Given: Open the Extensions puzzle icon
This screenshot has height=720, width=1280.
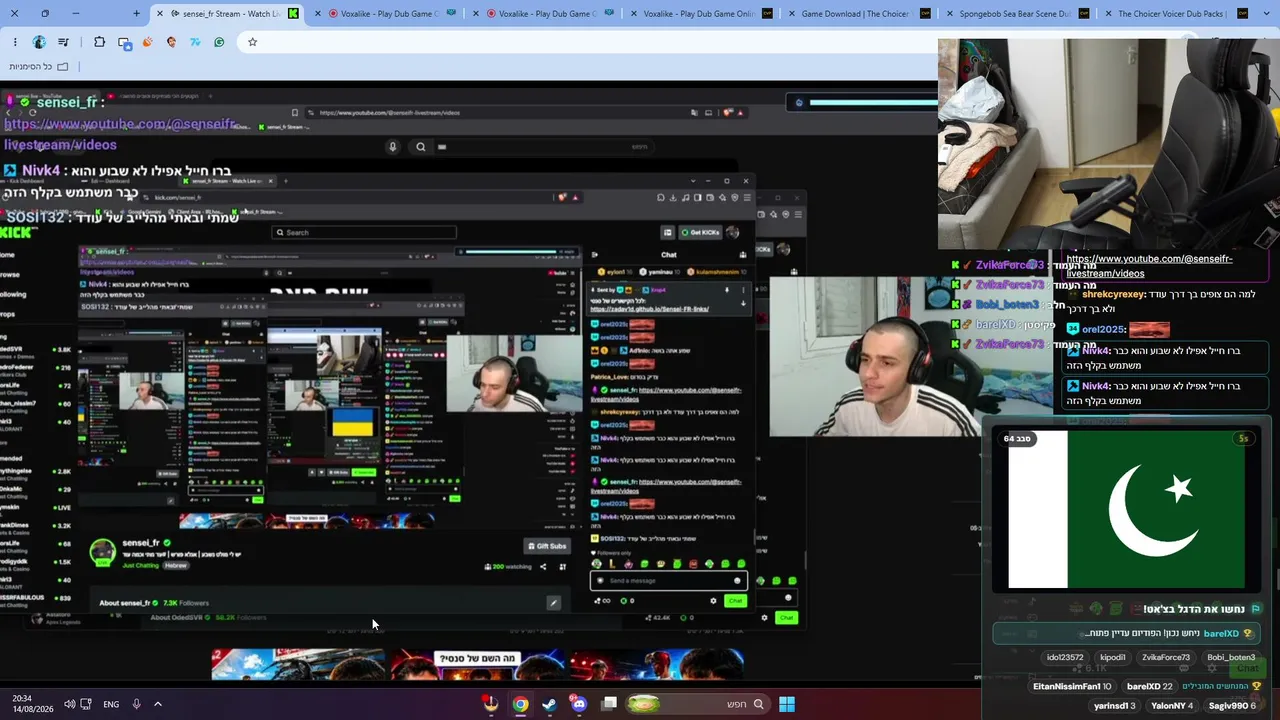Looking at the screenshot, I should click(x=99, y=42).
